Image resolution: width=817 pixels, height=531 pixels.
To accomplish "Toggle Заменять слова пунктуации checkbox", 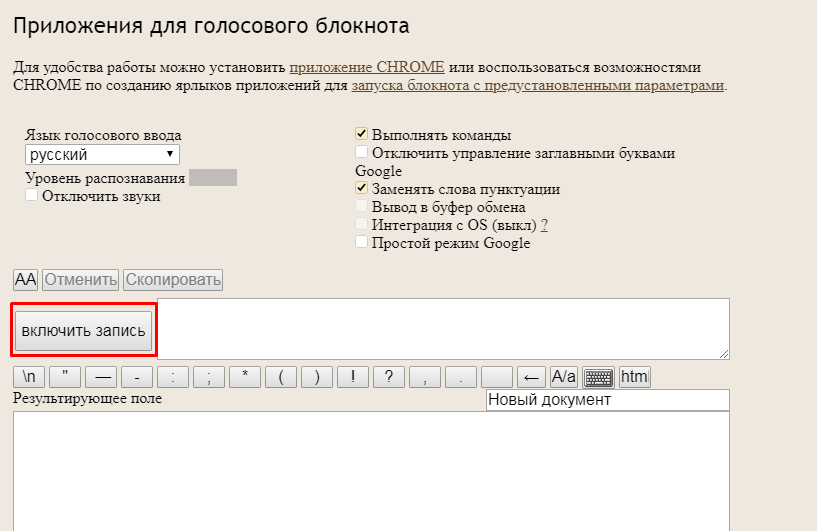I will pos(362,188).
